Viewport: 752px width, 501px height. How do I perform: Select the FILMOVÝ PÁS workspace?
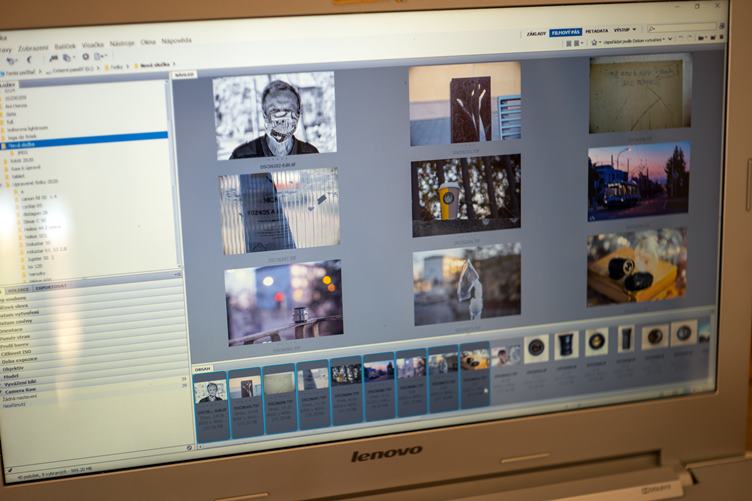point(566,33)
